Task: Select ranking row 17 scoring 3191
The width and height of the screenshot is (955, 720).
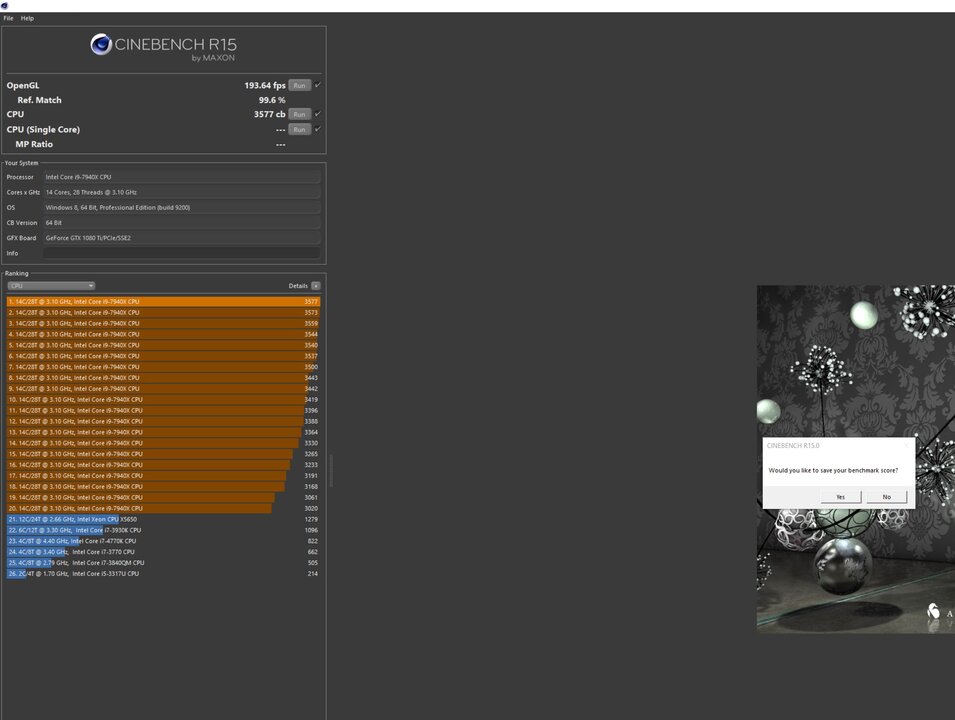Action: [x=163, y=476]
